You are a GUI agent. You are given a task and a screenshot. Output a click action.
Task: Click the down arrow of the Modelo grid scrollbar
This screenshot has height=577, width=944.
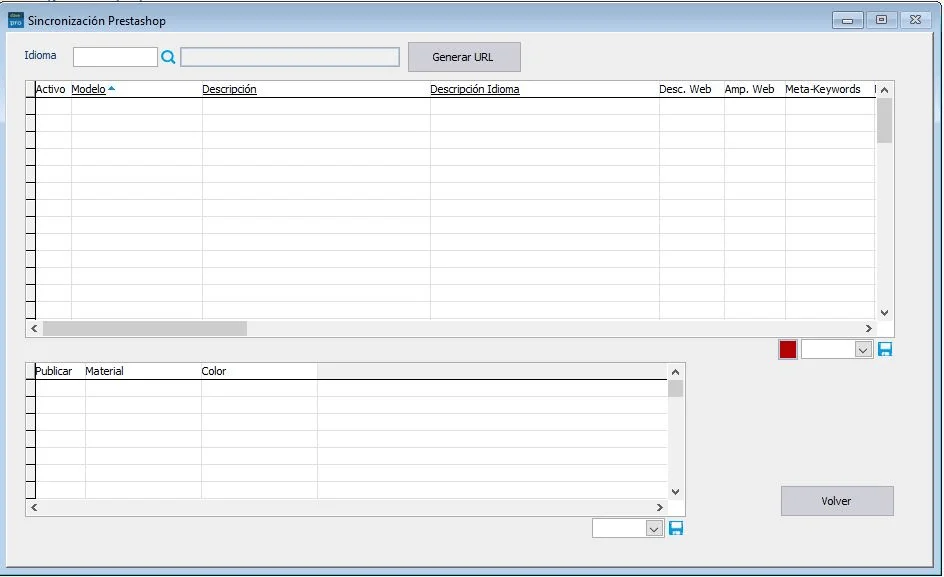(884, 313)
